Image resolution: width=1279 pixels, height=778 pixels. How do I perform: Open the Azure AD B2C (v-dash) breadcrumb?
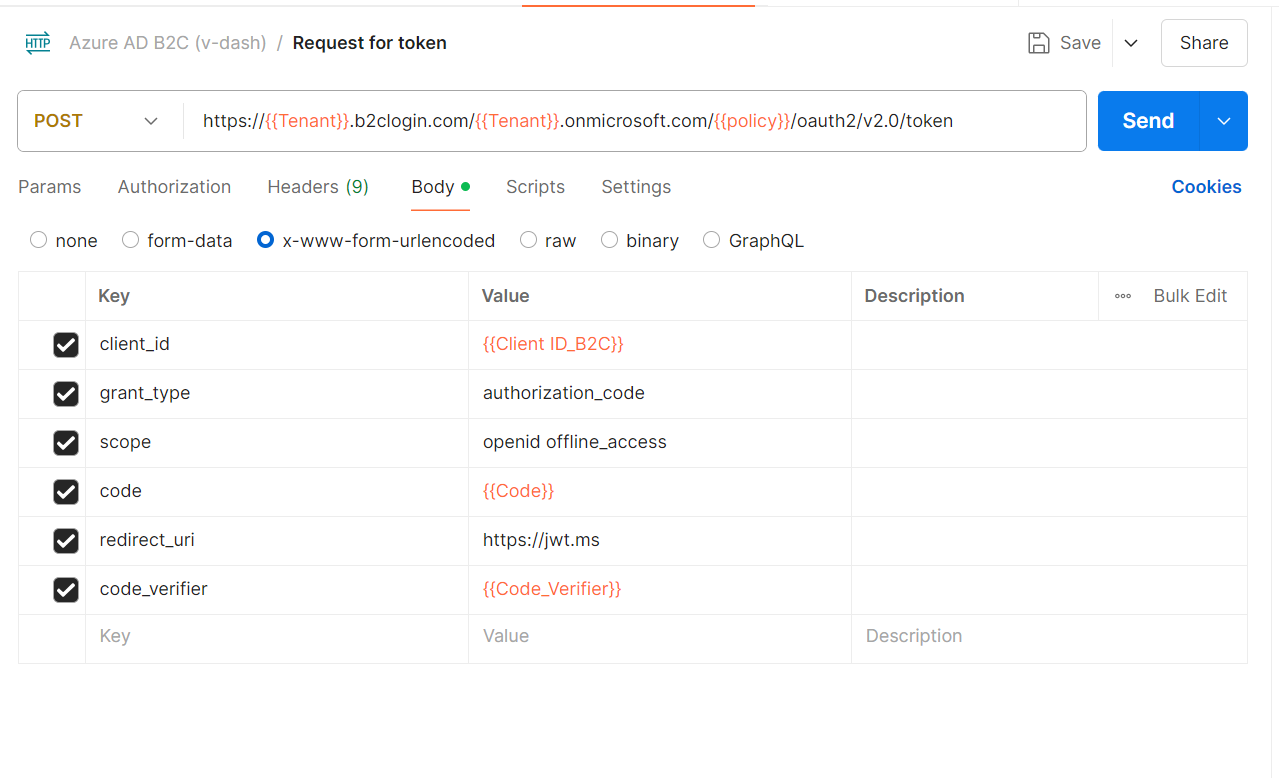click(x=167, y=43)
